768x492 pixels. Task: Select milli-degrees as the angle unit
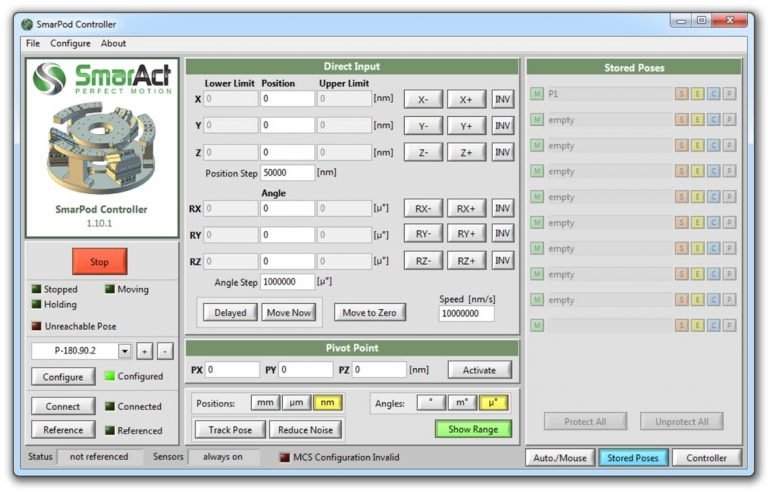(x=462, y=403)
